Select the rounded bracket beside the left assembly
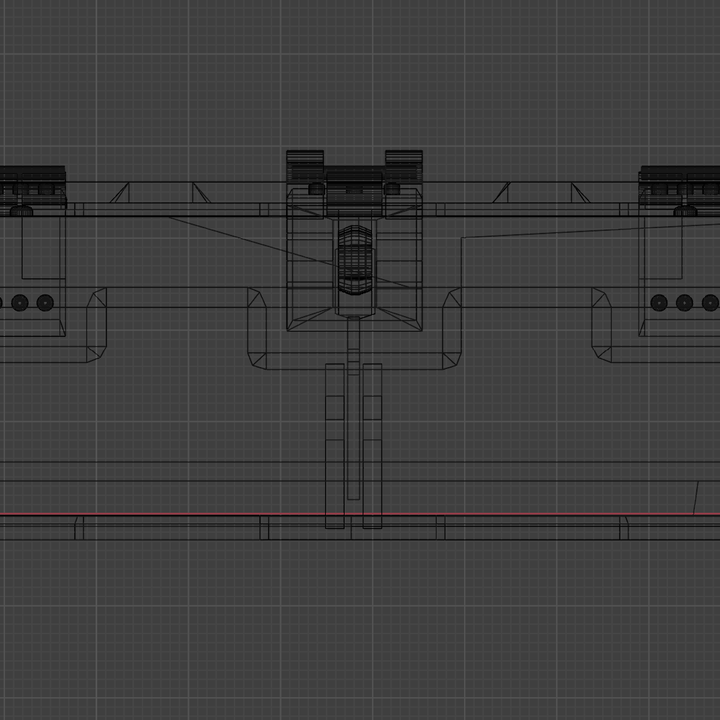This screenshot has height=720, width=720. pyautogui.click(x=97, y=325)
